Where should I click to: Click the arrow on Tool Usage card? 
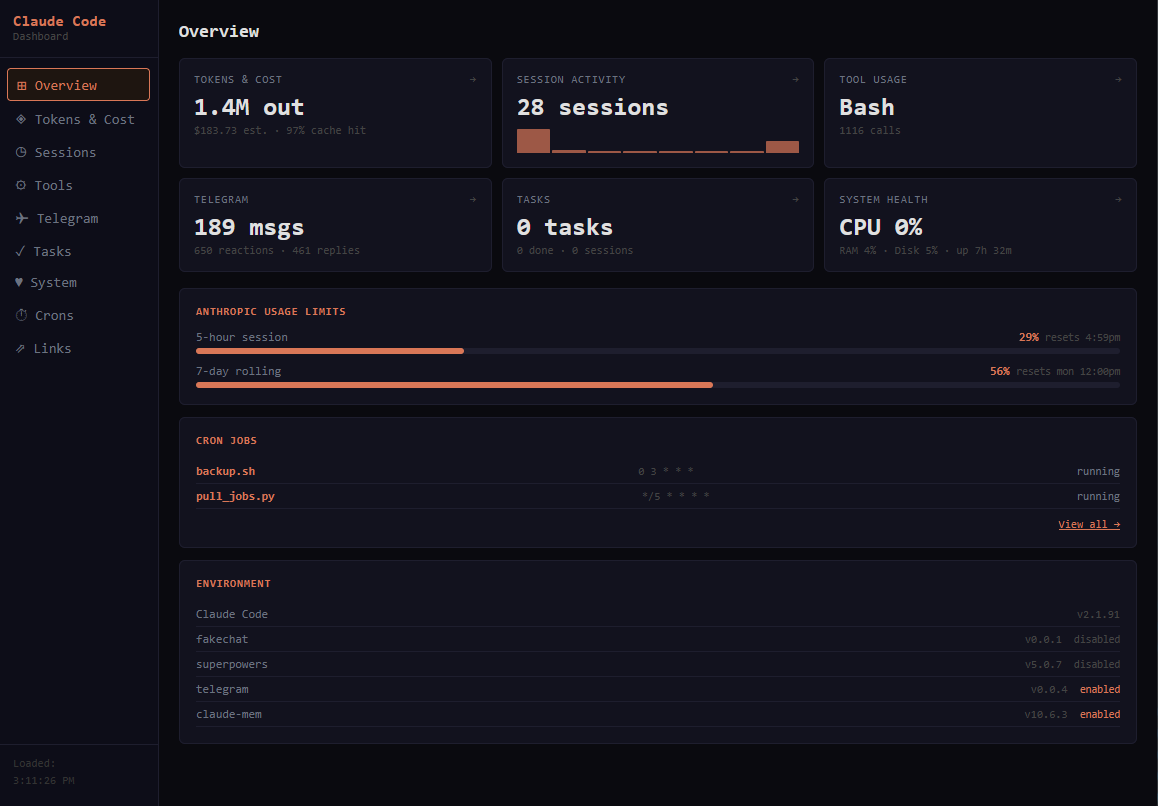coord(1118,79)
